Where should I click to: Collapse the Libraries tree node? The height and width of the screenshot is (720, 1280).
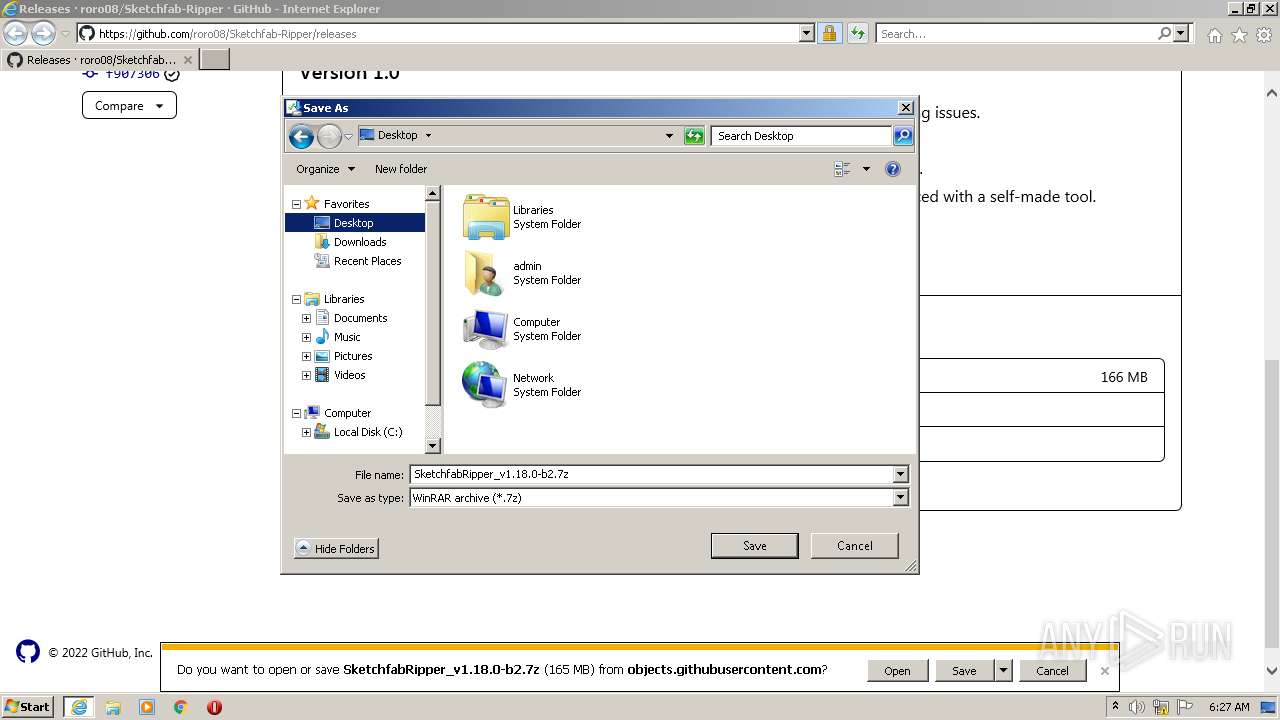point(296,299)
